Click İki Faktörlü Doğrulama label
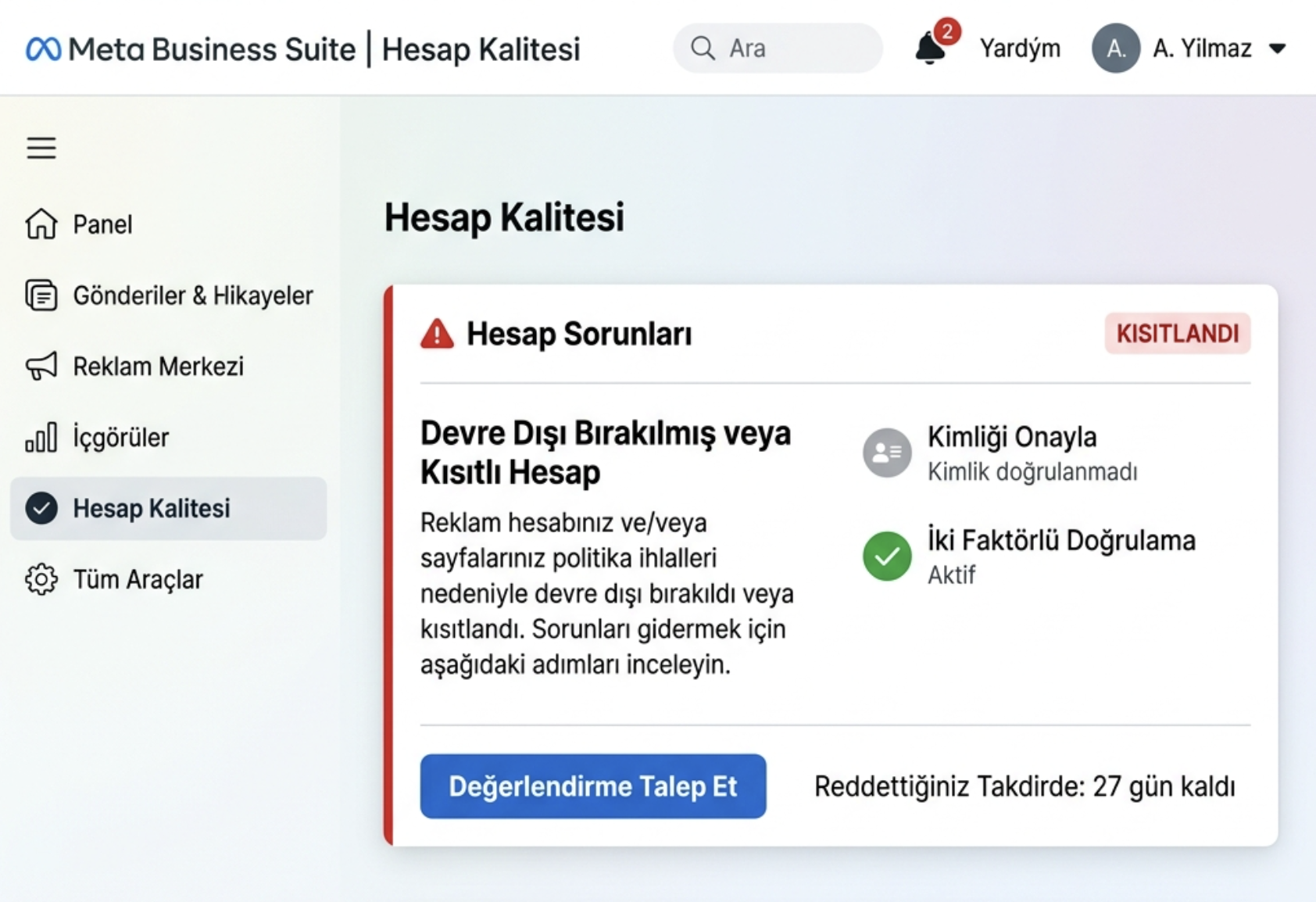 point(1061,540)
